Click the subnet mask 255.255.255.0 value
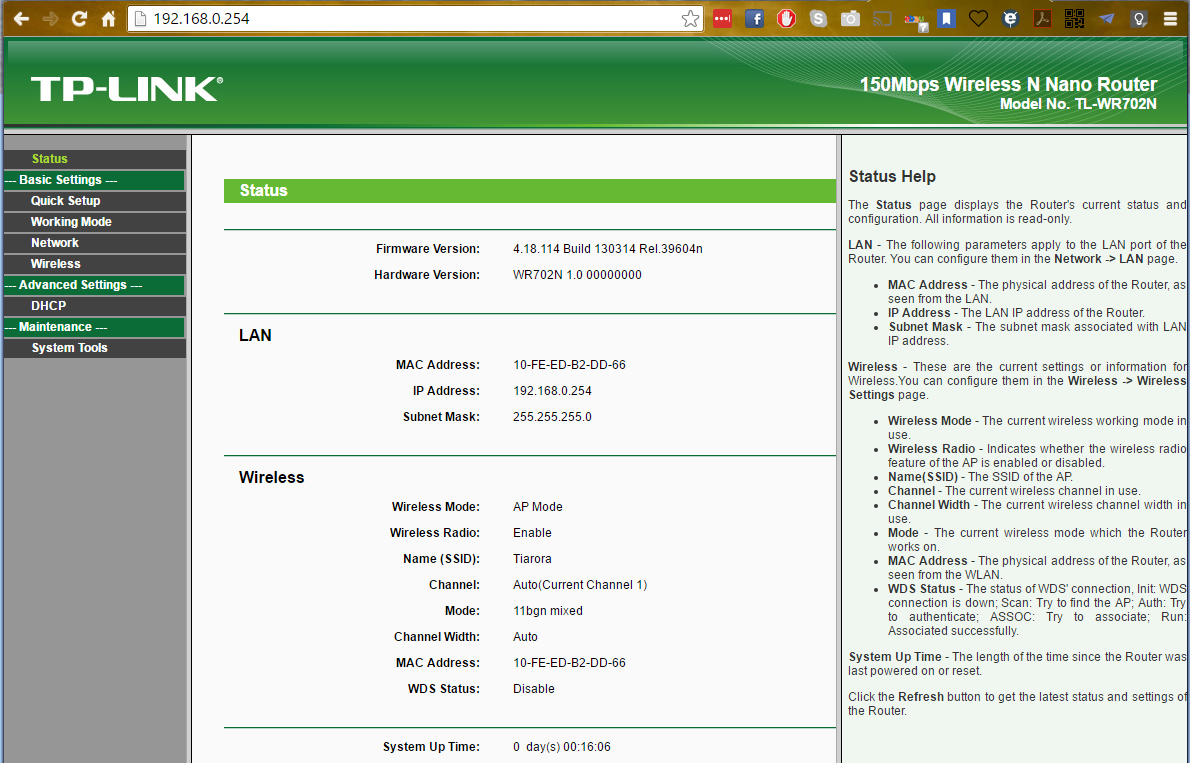 [552, 417]
